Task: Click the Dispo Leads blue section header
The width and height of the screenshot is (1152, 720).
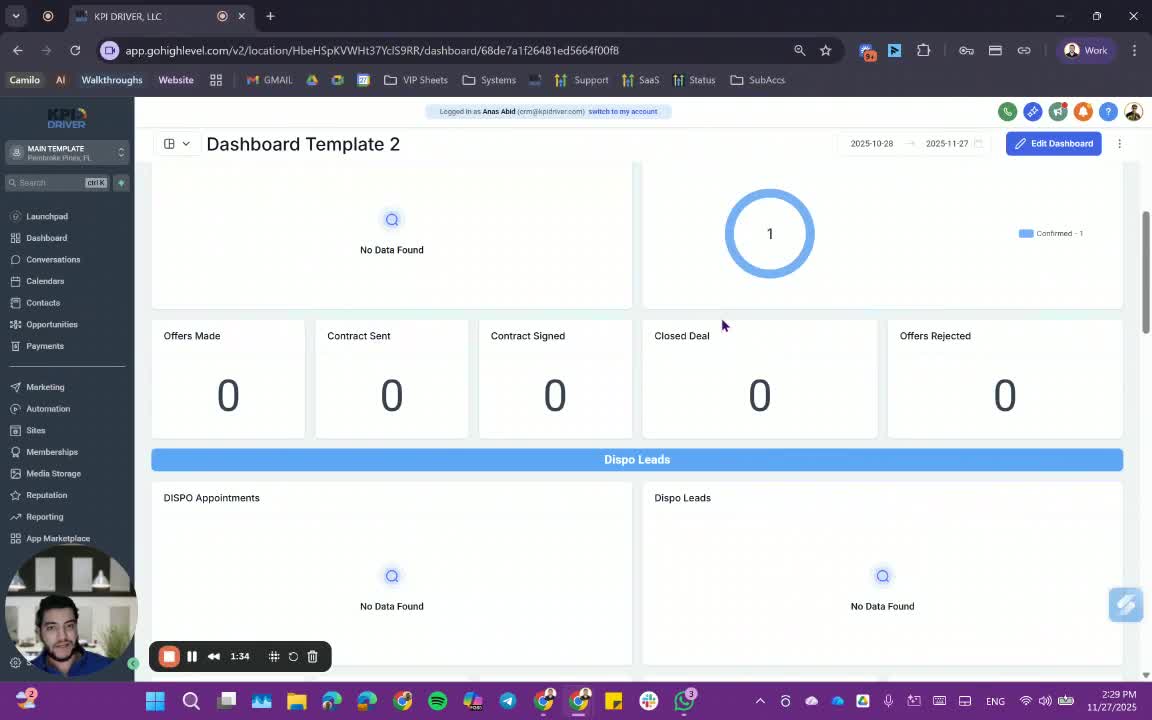Action: pyautogui.click(x=637, y=460)
